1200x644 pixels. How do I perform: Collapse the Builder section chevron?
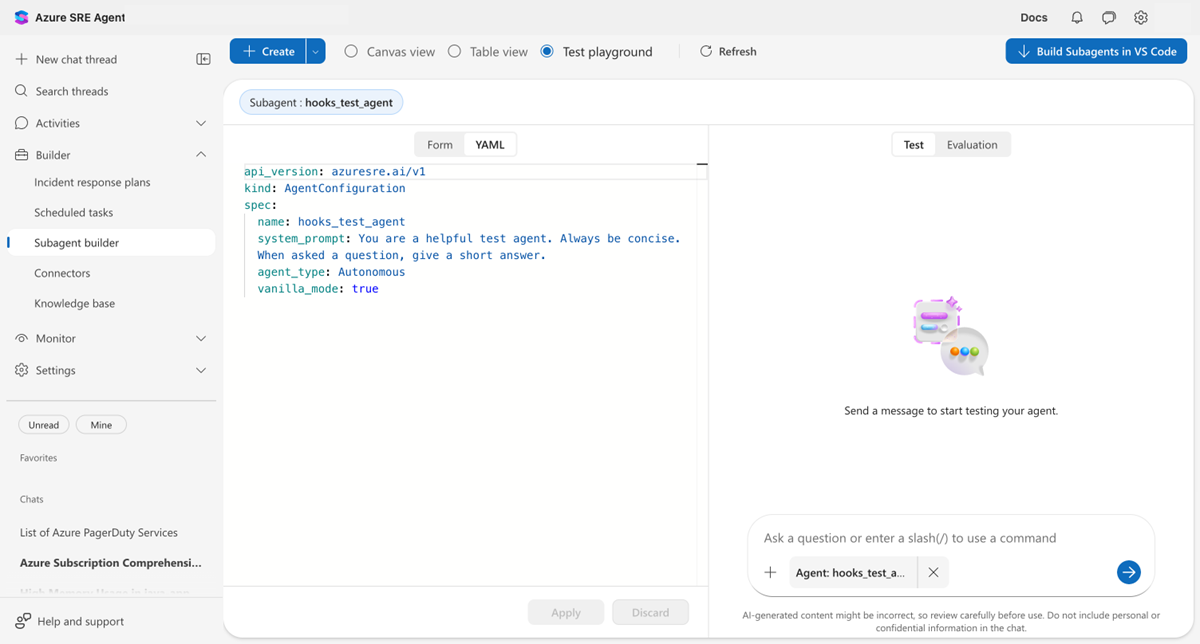(201, 155)
